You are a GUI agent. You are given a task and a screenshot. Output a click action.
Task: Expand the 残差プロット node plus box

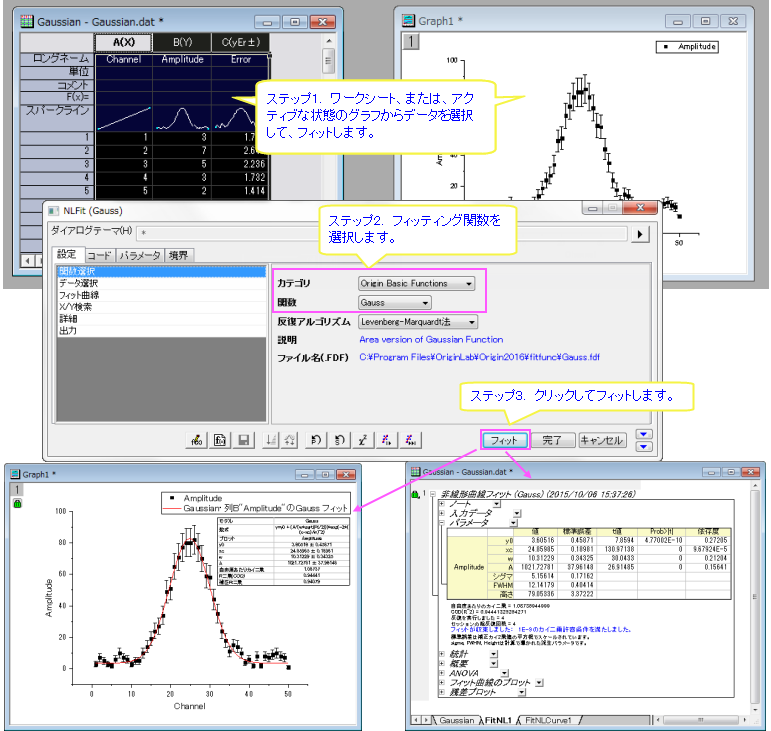[x=442, y=692]
